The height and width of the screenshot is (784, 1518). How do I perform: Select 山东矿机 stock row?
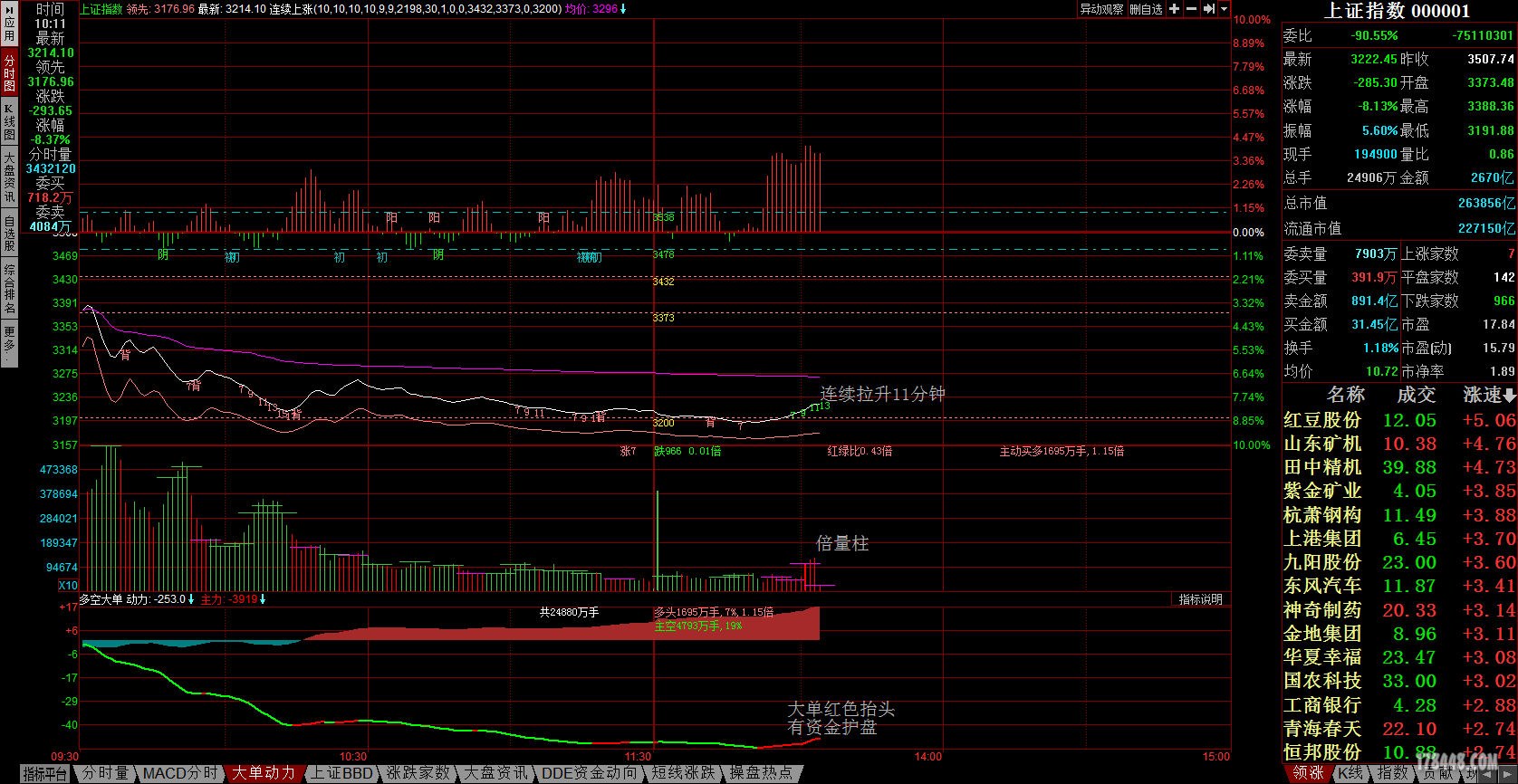1399,444
